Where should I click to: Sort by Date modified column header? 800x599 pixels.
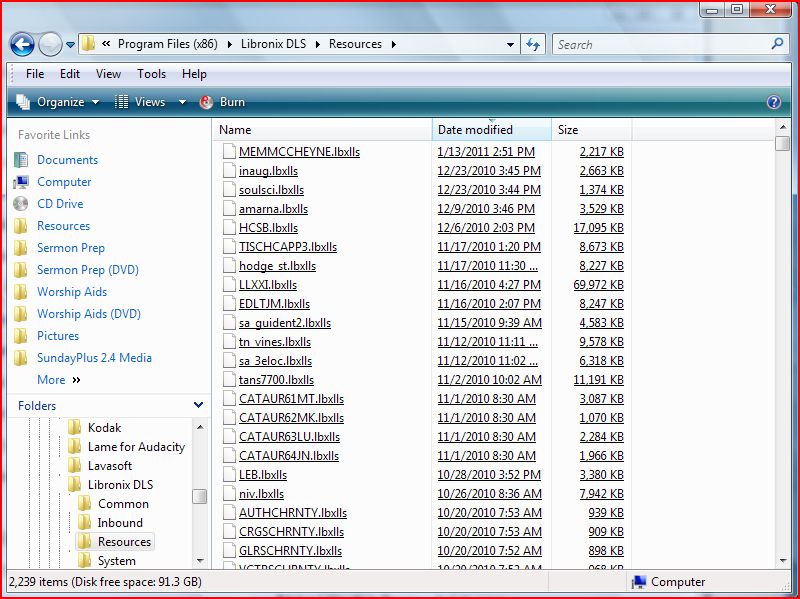pos(491,130)
